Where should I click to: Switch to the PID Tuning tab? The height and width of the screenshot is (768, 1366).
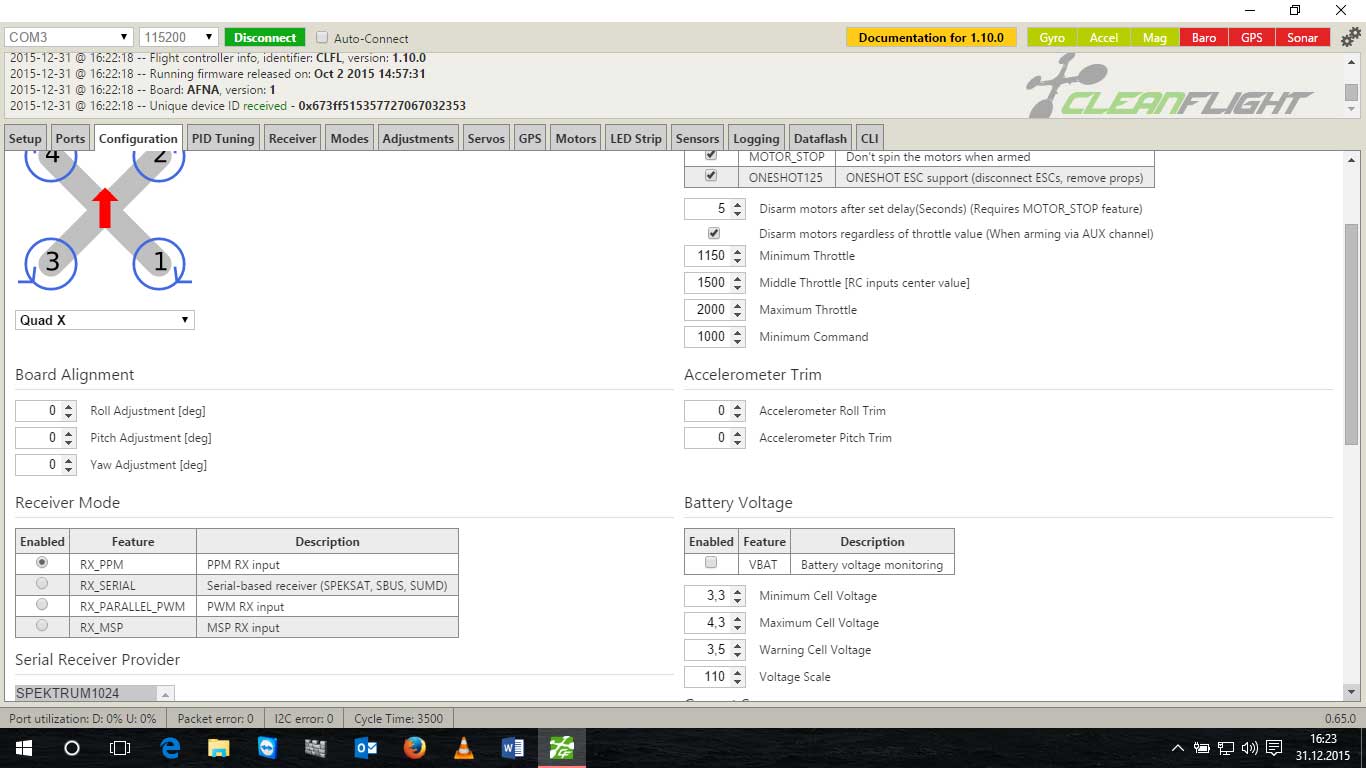(223, 139)
